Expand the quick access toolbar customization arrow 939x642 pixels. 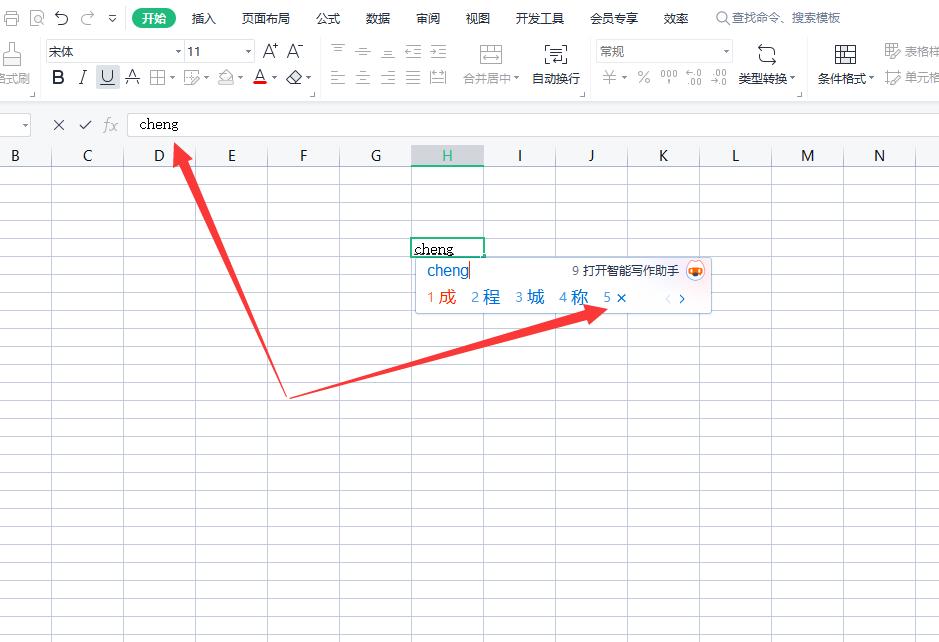[113, 19]
